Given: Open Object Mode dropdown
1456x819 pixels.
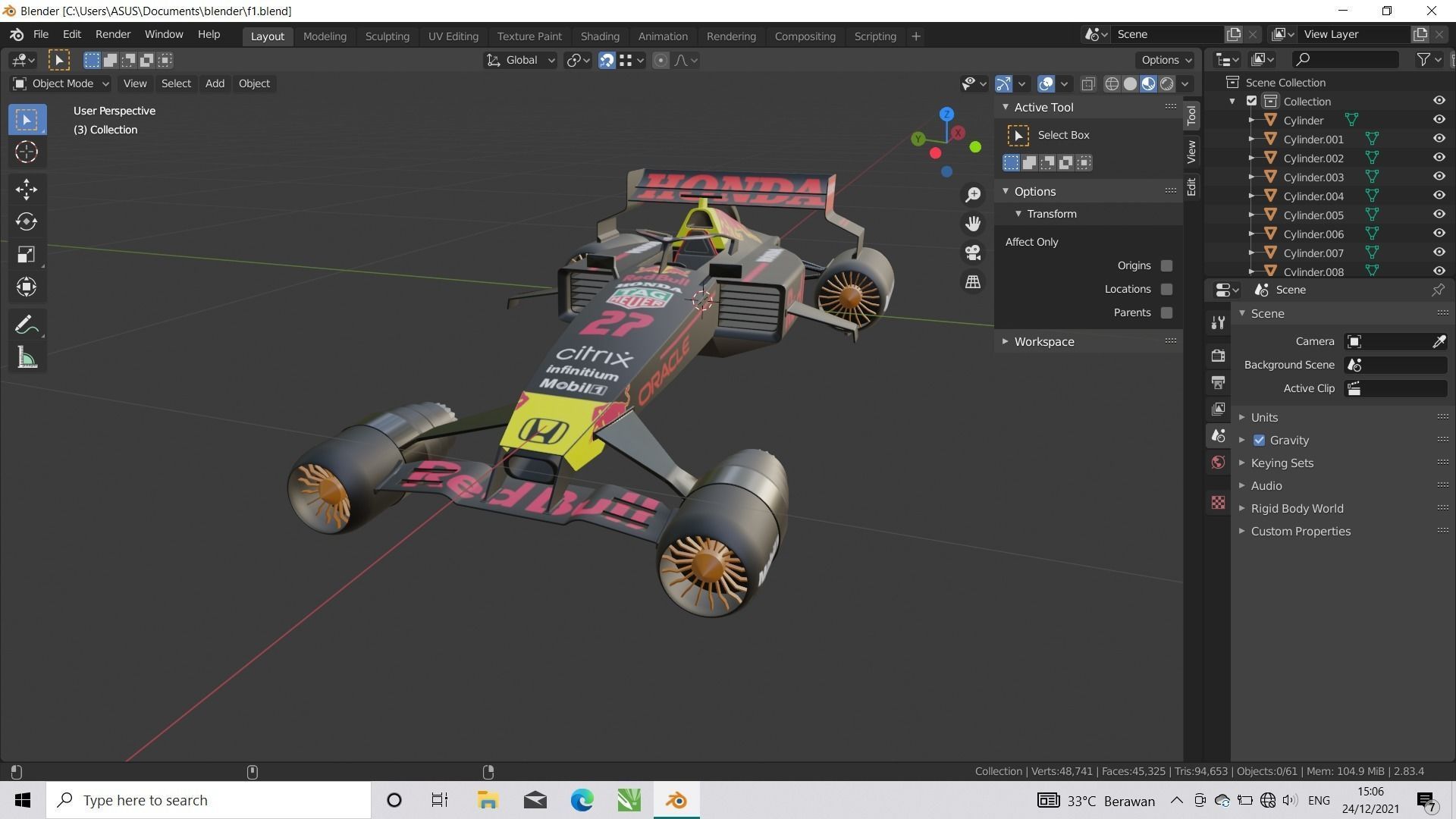Looking at the screenshot, I should pos(61,84).
